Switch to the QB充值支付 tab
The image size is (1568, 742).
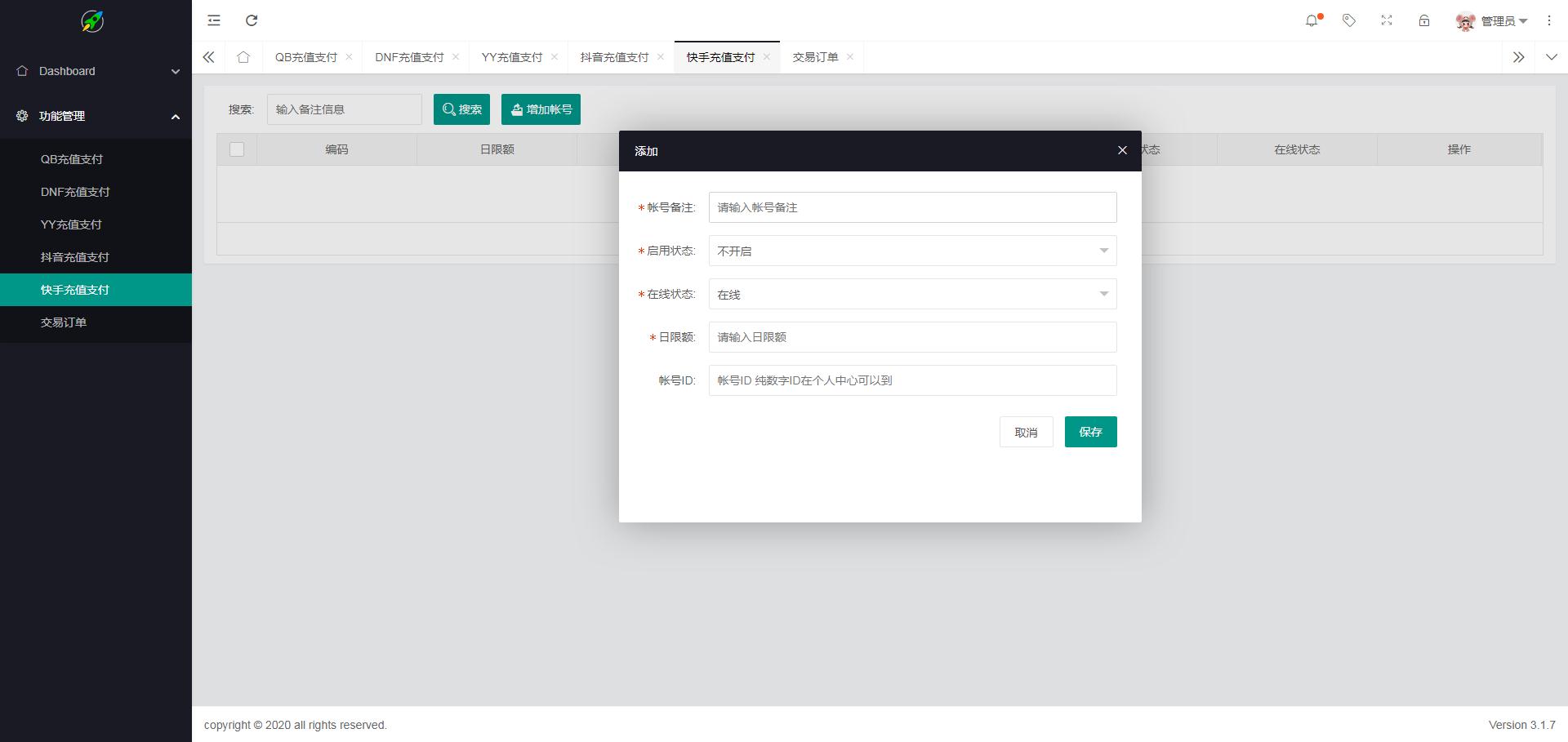tap(305, 57)
